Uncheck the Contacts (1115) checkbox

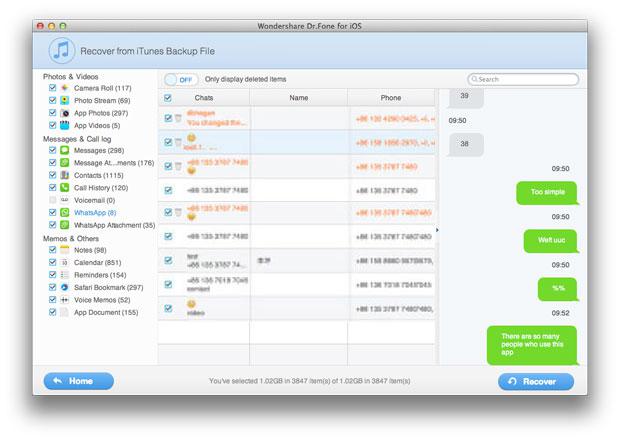point(52,175)
